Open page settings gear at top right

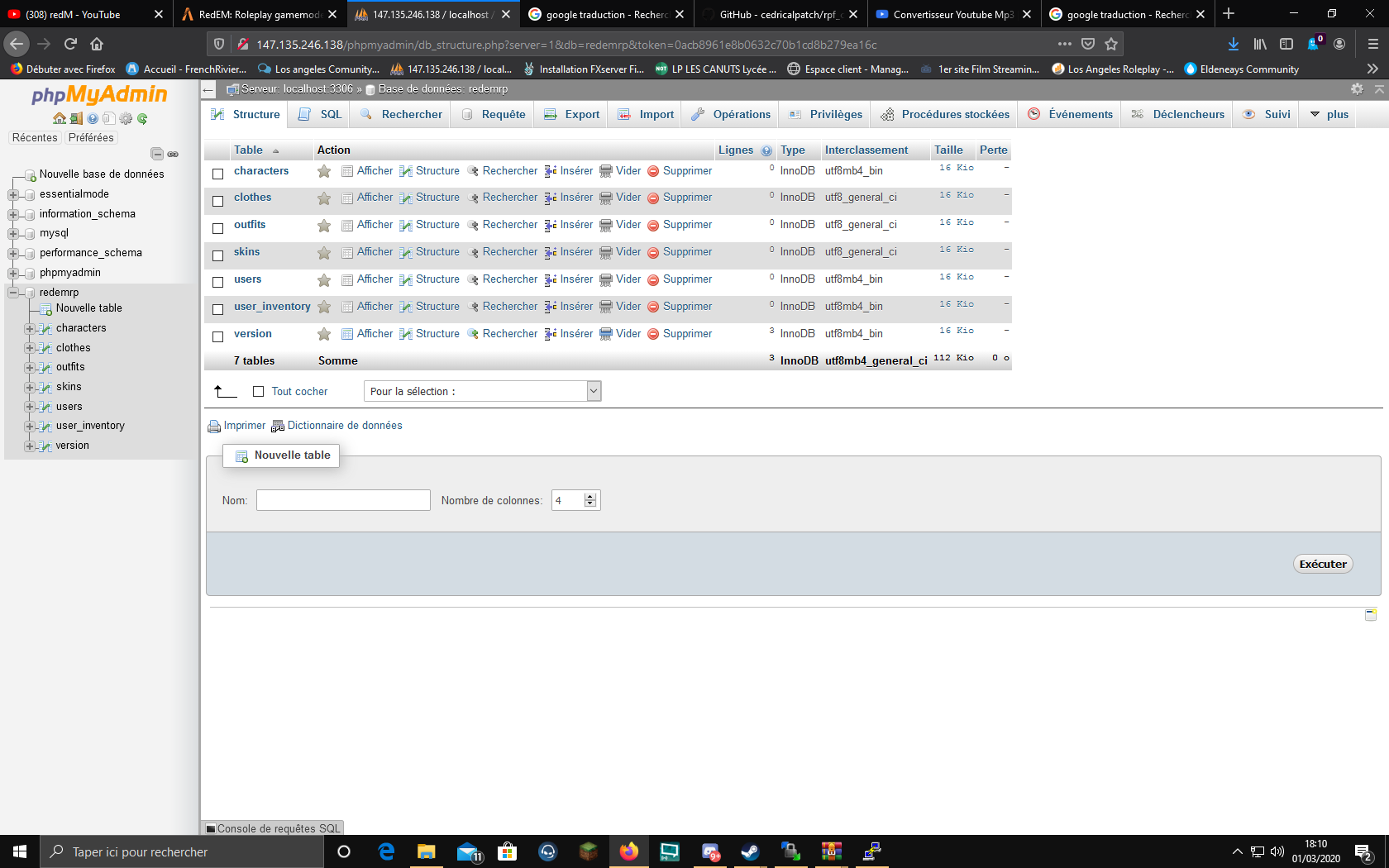pos(1357,88)
